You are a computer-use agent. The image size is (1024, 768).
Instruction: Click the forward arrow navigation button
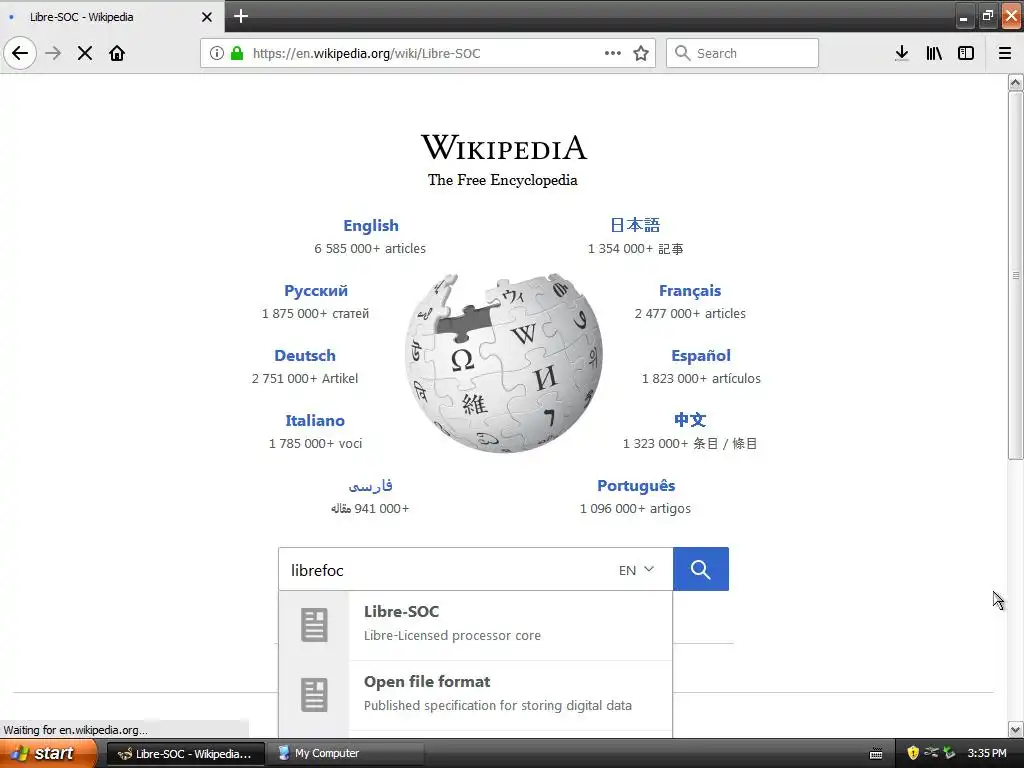54,53
